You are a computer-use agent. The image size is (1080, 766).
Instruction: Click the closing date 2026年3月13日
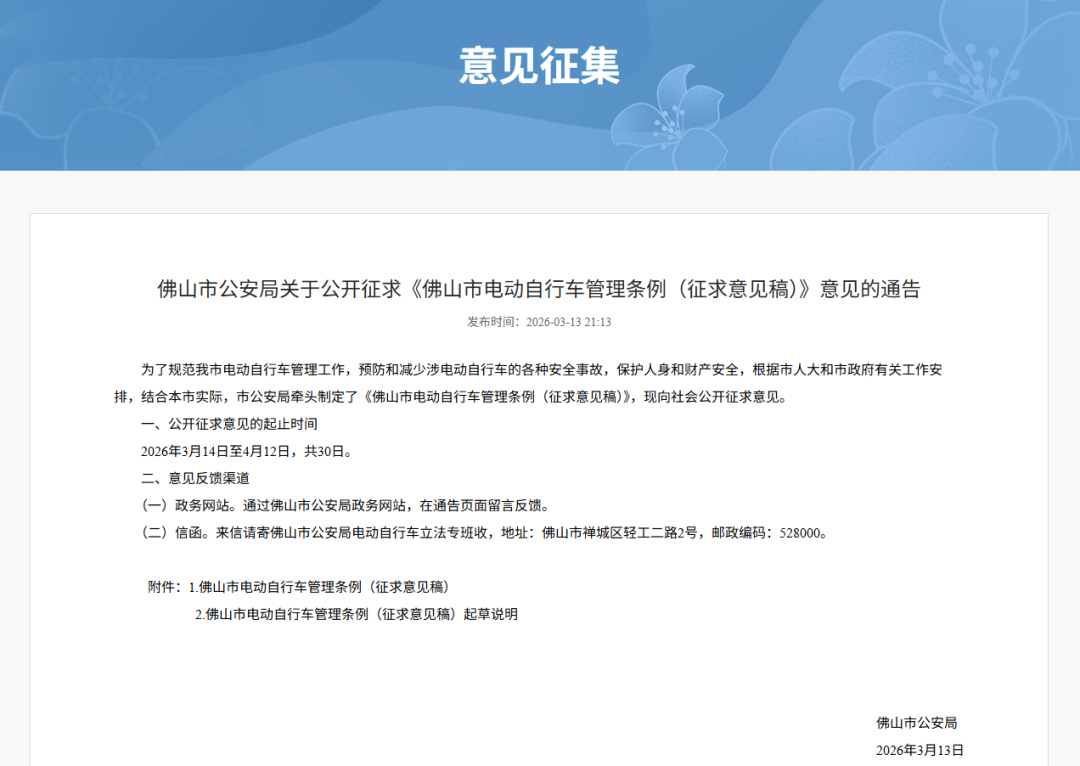pyautogui.click(x=920, y=750)
